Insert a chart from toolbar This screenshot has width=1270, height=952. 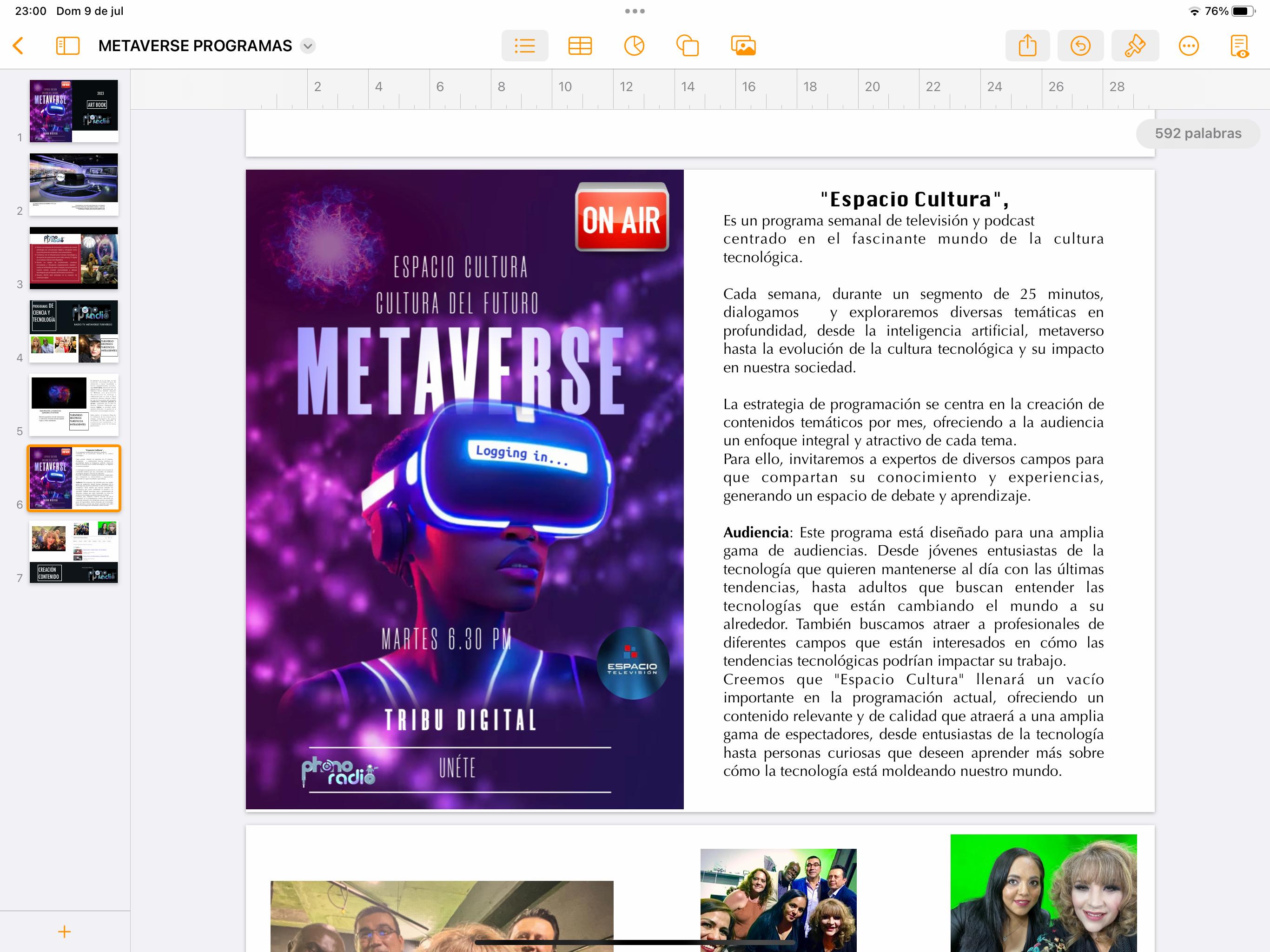click(634, 46)
